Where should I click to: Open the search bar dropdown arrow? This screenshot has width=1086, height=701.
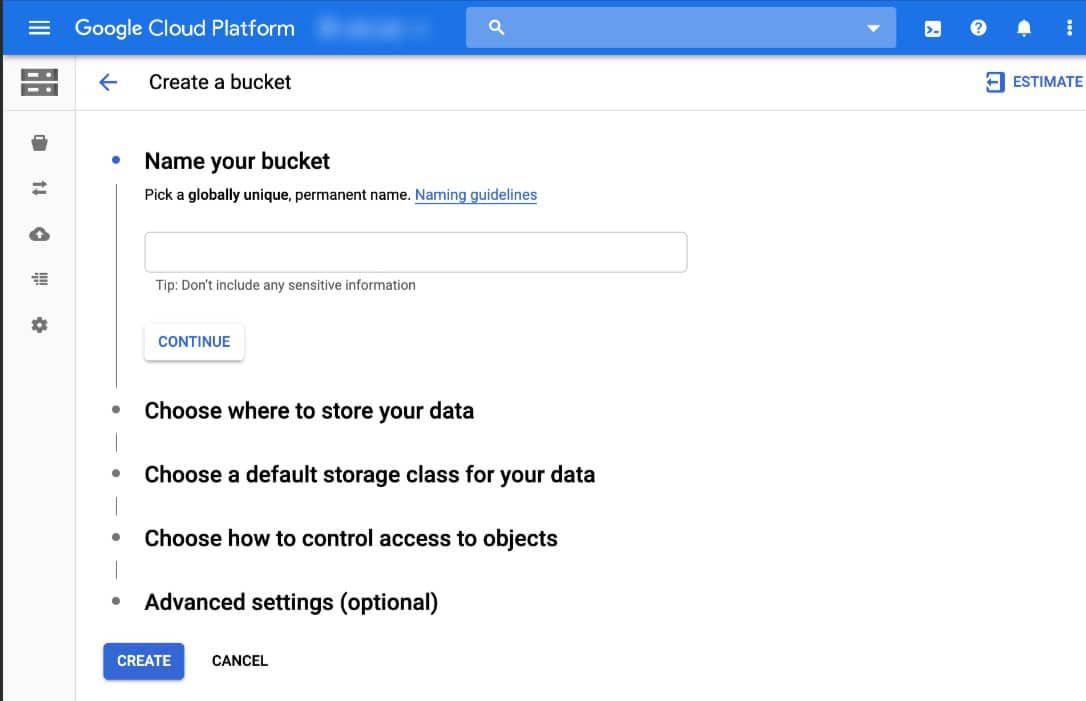coord(872,28)
